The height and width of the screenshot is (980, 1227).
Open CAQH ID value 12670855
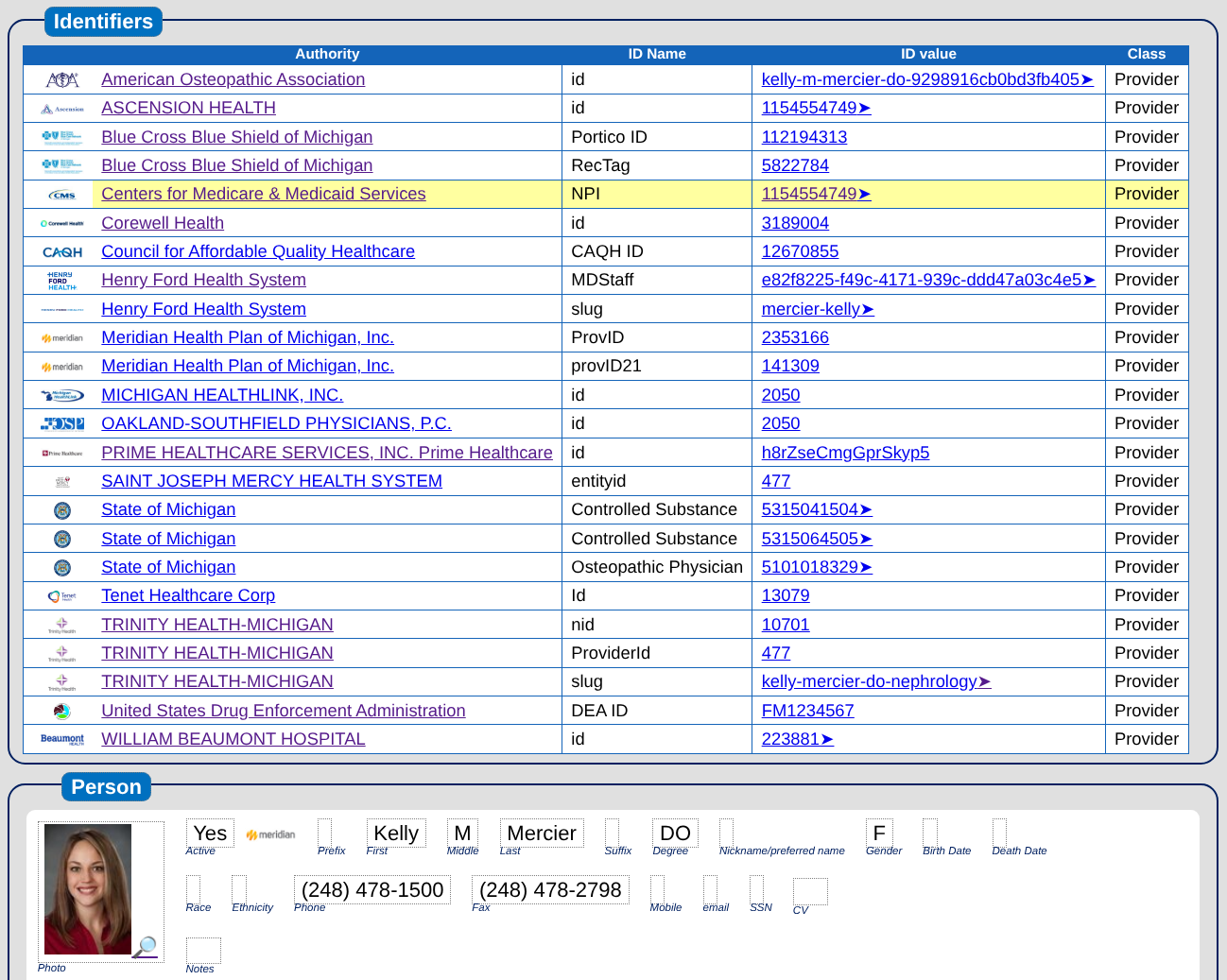pyautogui.click(x=800, y=251)
